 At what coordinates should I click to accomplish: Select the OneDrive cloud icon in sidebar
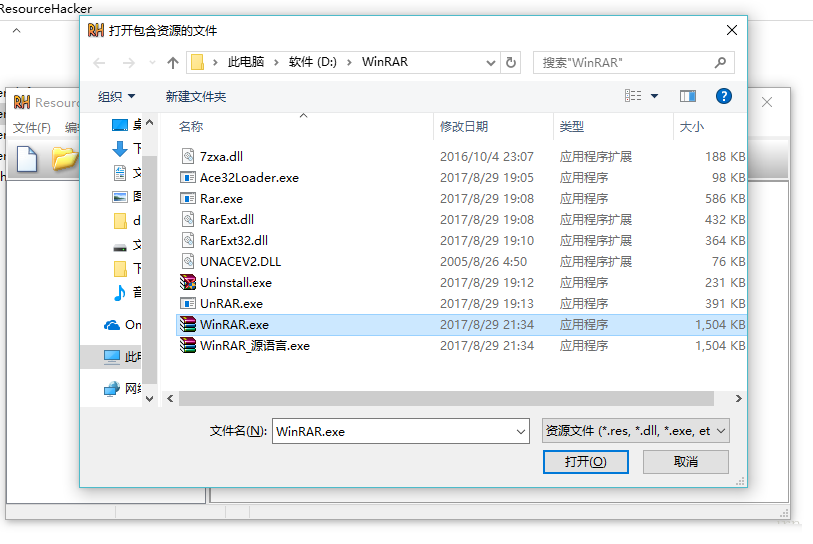pos(111,325)
